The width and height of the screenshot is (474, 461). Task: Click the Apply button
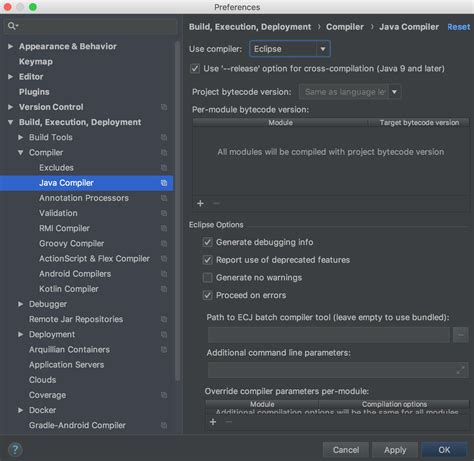(x=395, y=450)
